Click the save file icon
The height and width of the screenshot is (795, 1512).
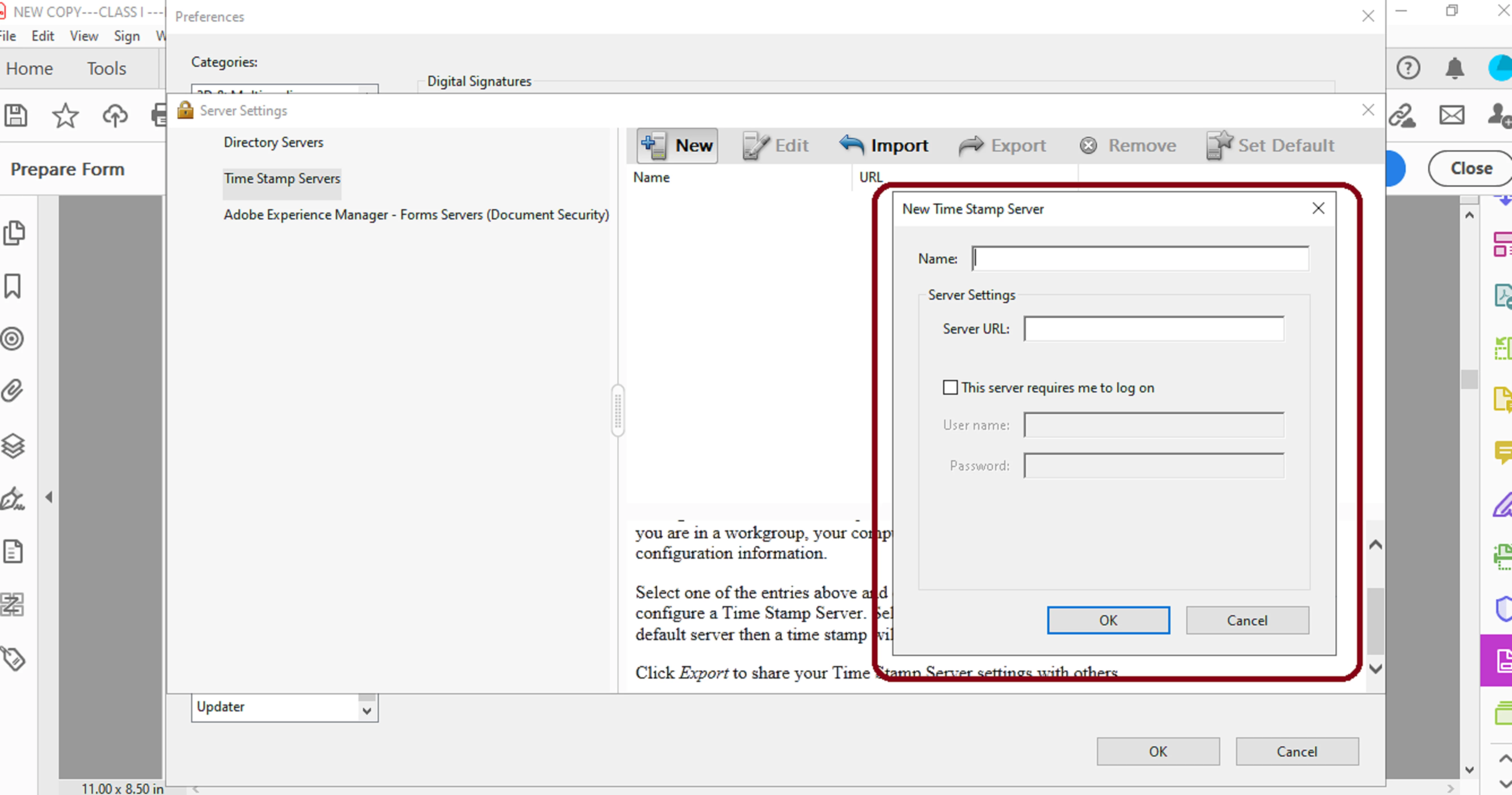pos(16,115)
